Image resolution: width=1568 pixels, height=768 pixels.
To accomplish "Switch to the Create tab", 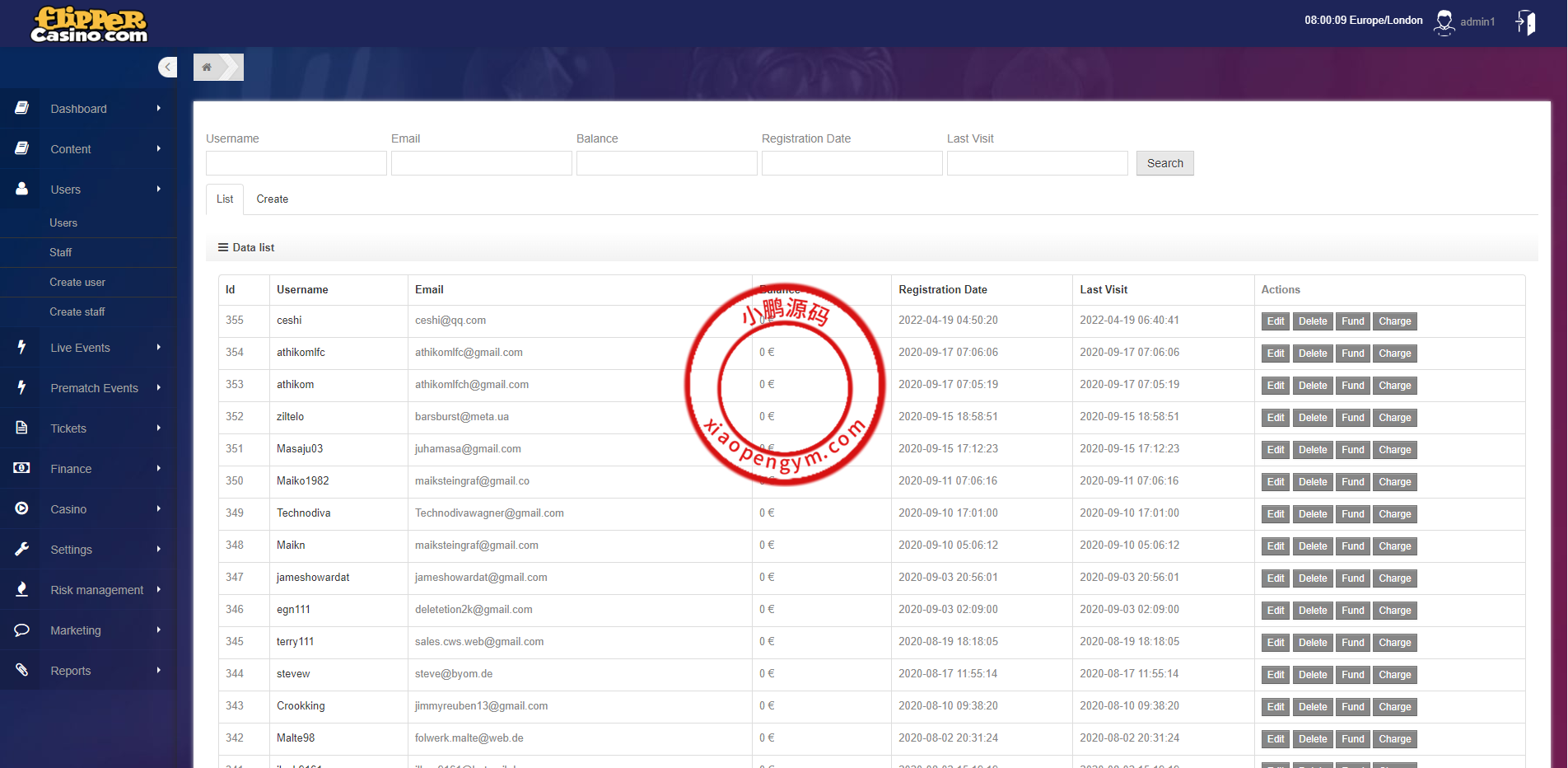I will click(x=272, y=199).
